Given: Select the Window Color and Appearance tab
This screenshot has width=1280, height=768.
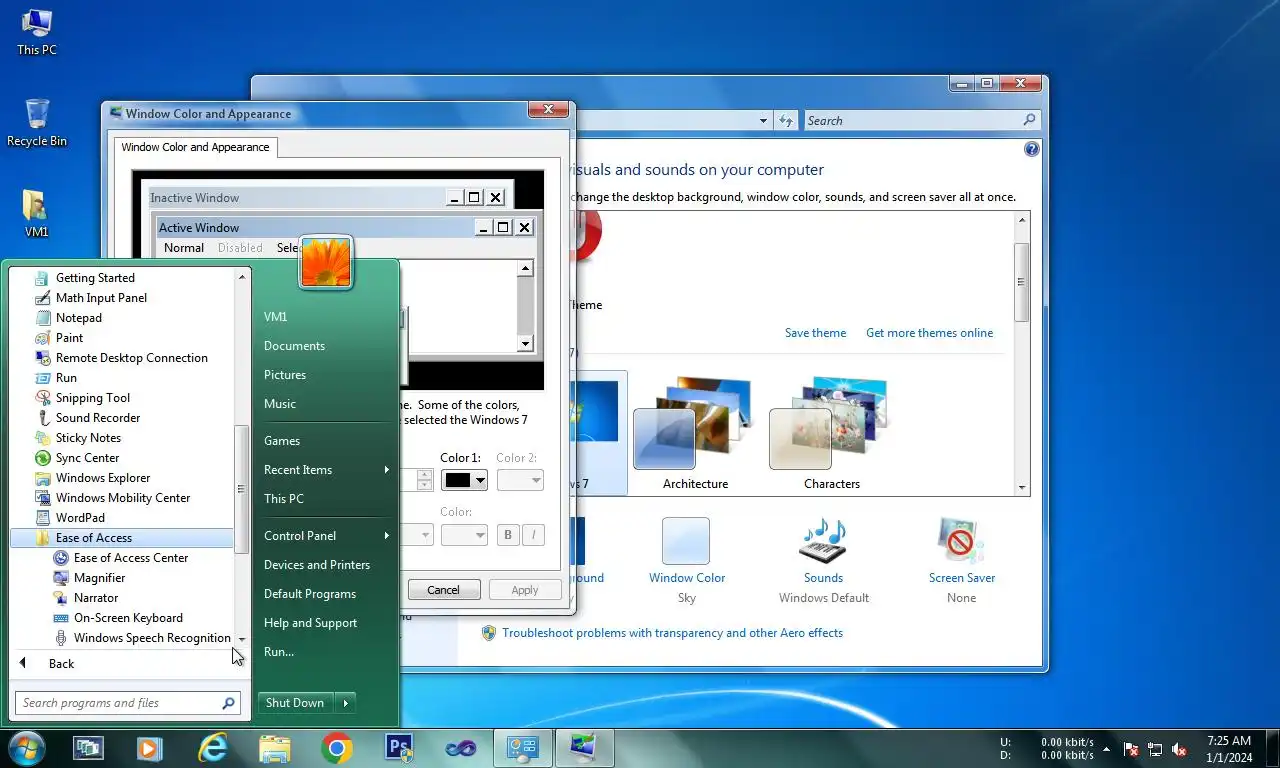Looking at the screenshot, I should click(x=196, y=147).
